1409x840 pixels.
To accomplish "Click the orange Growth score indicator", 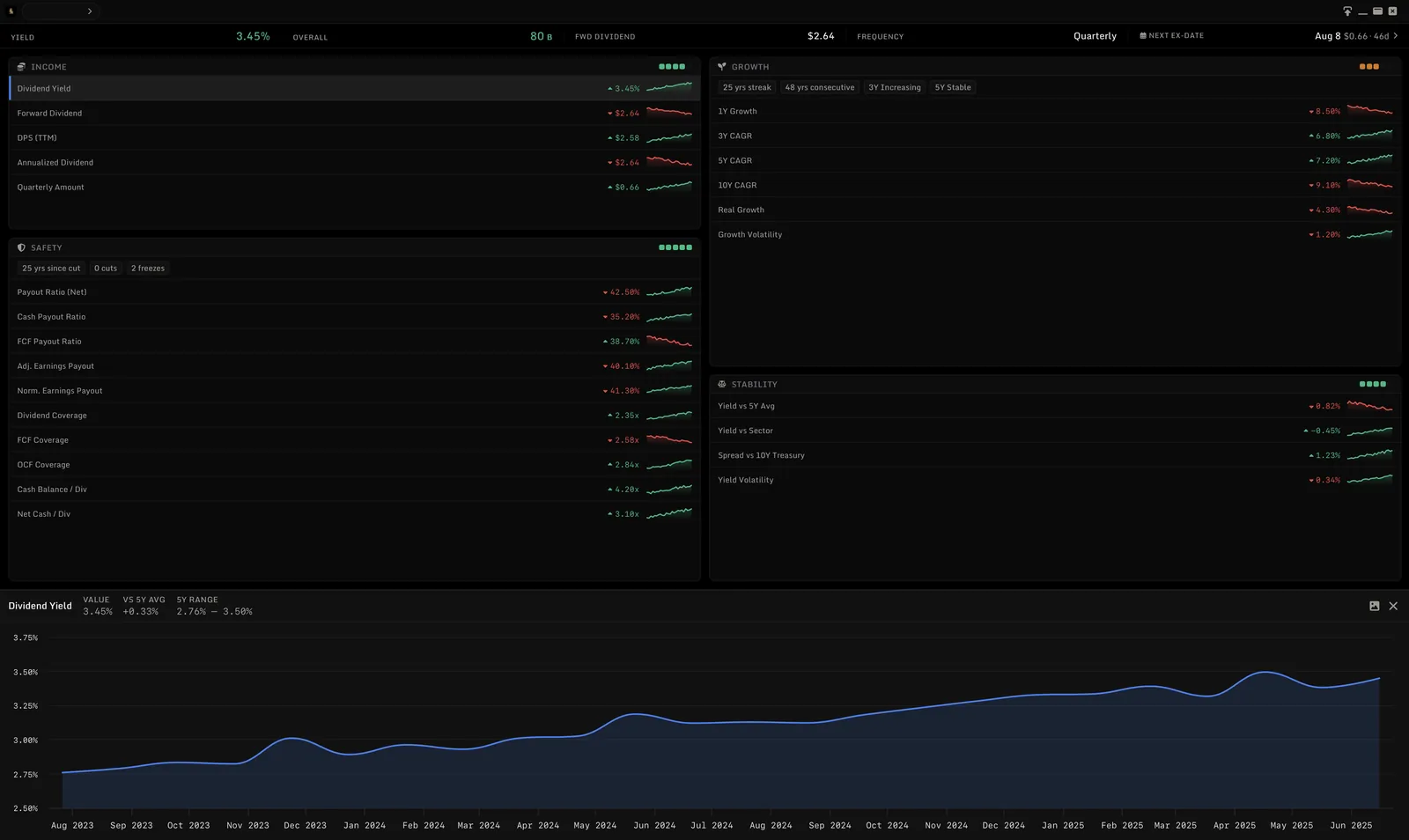I will click(1369, 67).
